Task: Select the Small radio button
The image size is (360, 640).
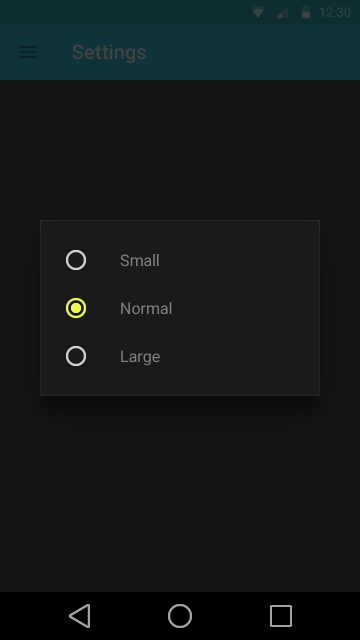Action: (x=76, y=260)
